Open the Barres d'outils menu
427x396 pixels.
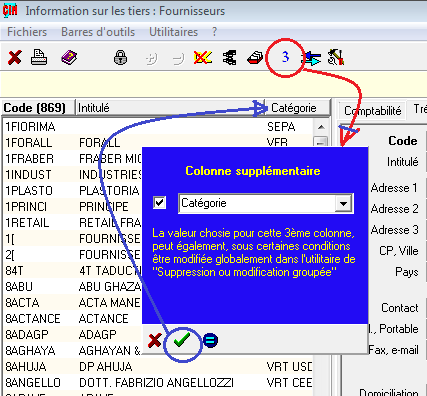tap(98, 32)
